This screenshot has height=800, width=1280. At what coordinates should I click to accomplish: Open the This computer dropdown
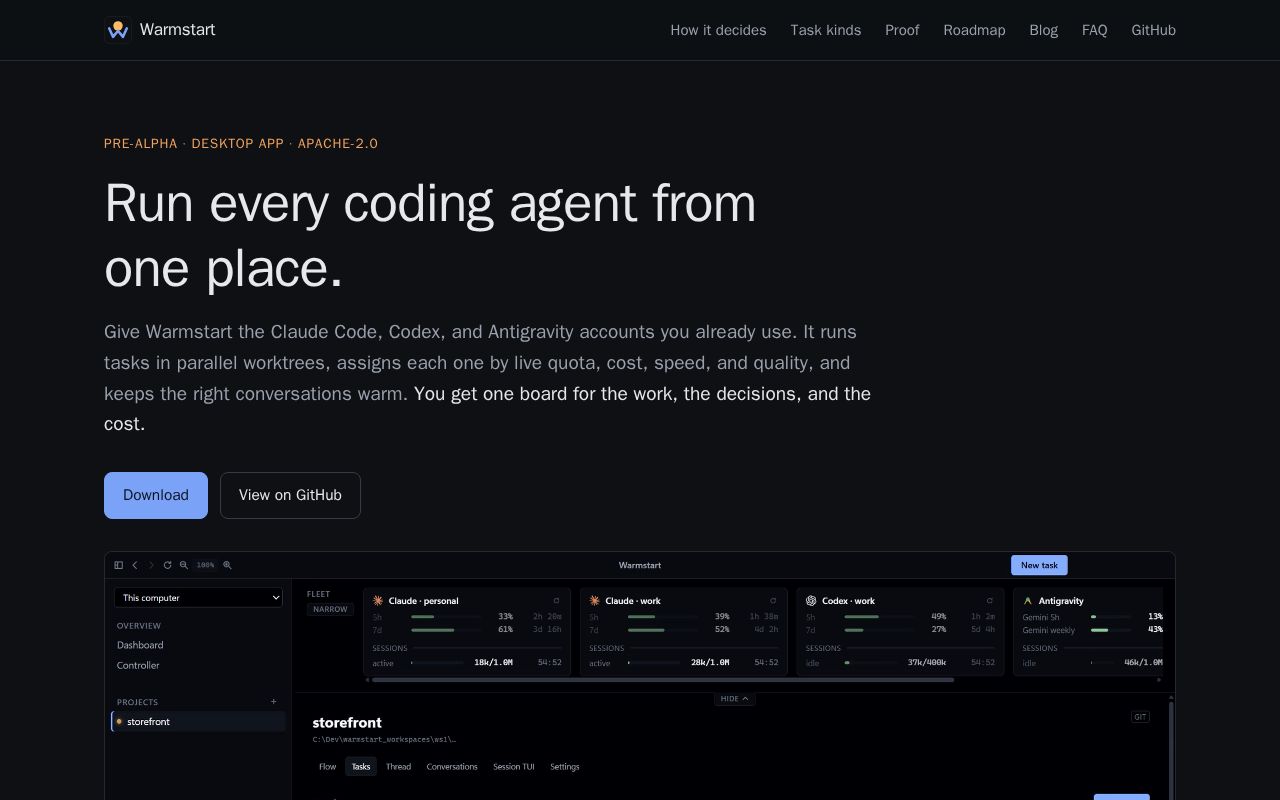click(198, 598)
